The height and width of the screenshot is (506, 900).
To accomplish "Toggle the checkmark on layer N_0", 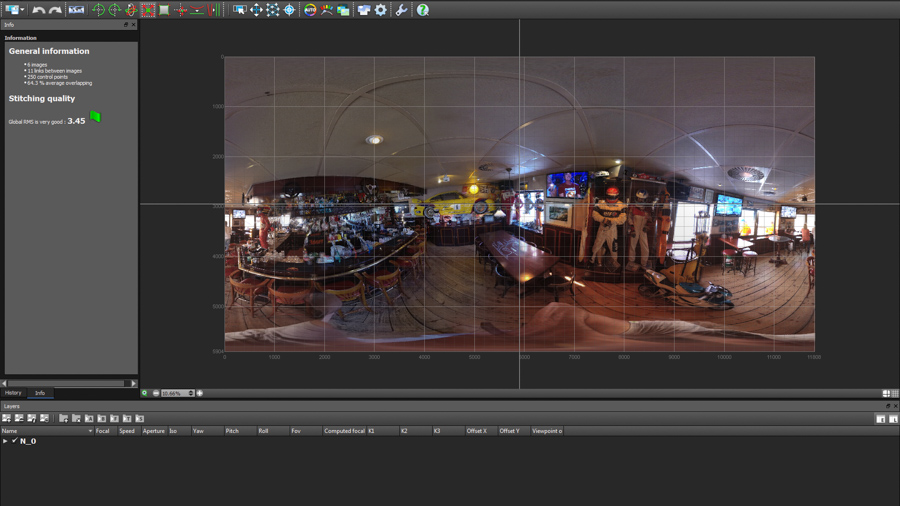I will pyautogui.click(x=14, y=441).
